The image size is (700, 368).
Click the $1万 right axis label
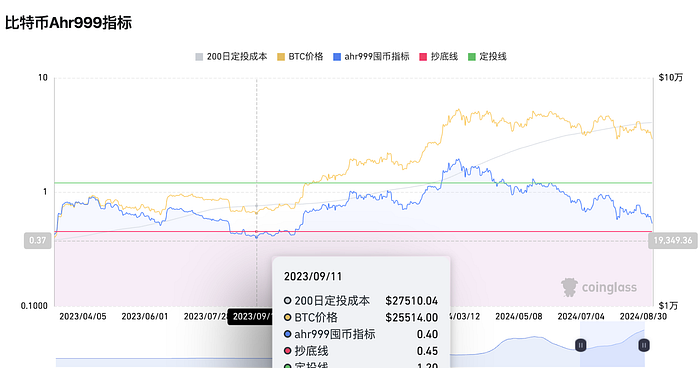668,306
